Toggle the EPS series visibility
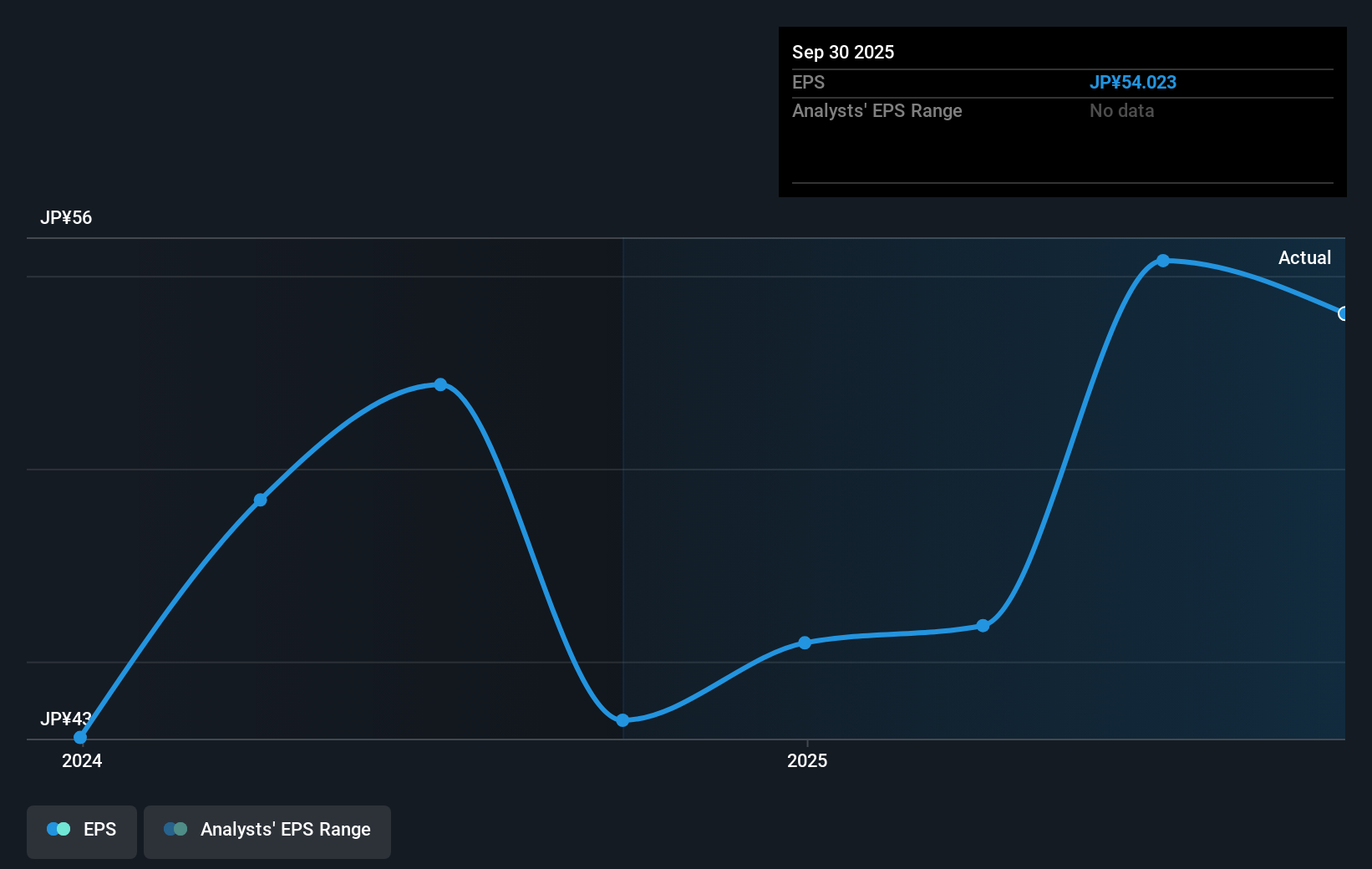This screenshot has height=869, width=1372. tap(81, 831)
